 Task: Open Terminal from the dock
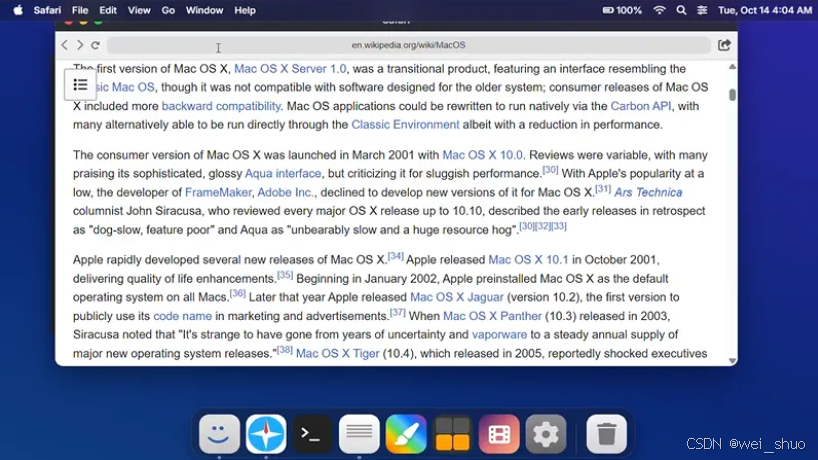pyautogui.click(x=312, y=434)
